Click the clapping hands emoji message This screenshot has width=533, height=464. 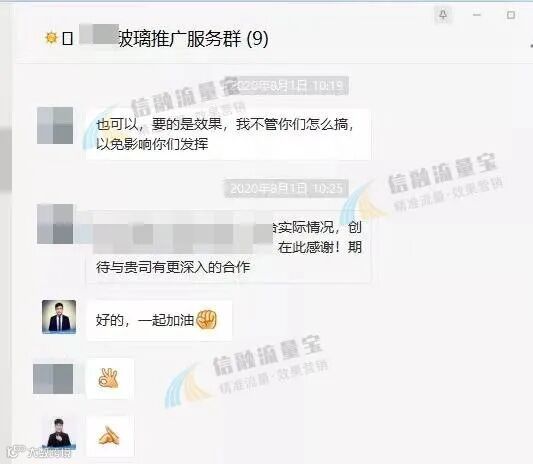(110, 436)
